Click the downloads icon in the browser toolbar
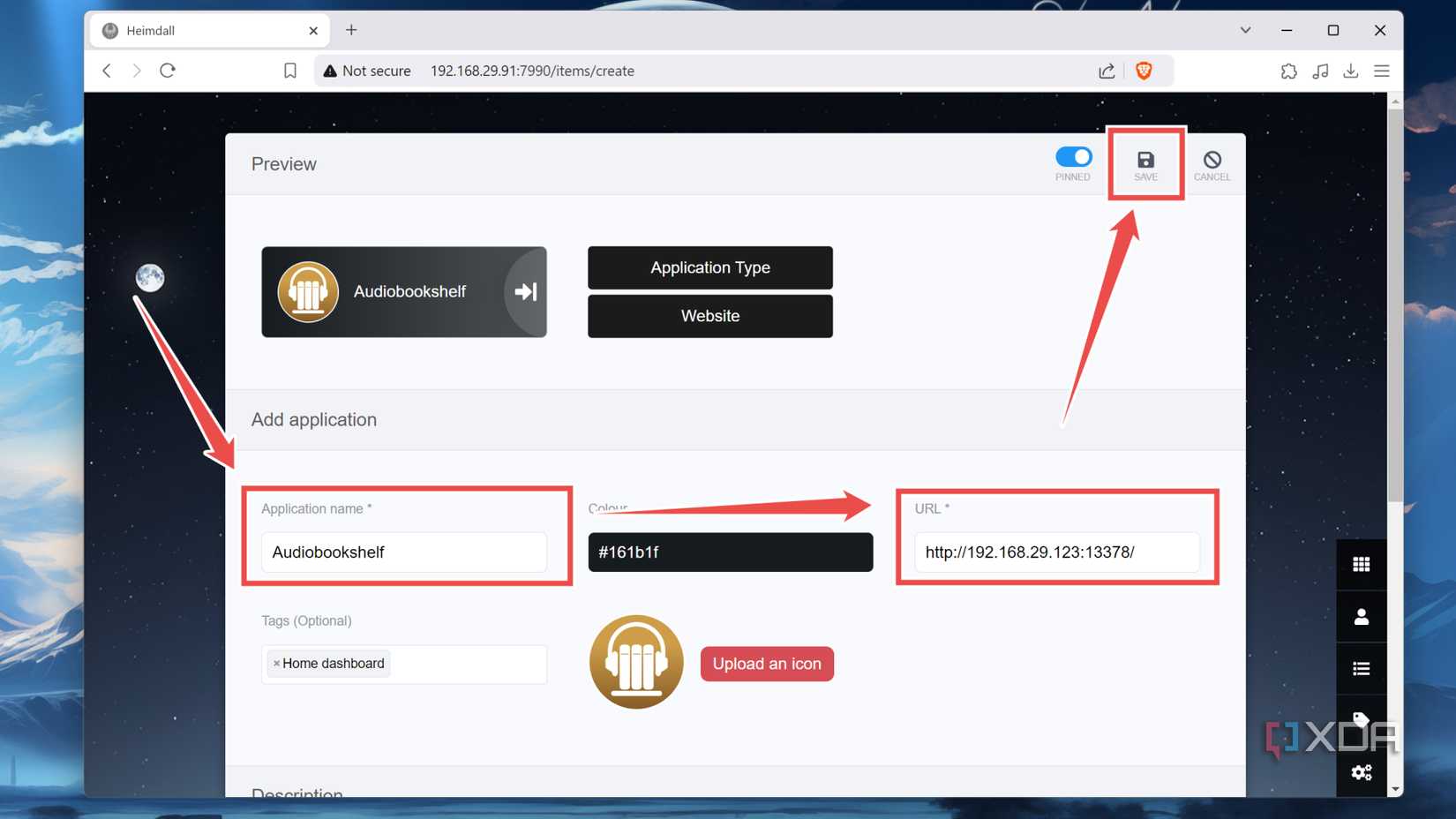Viewport: 1456px width, 819px height. pos(1351,71)
